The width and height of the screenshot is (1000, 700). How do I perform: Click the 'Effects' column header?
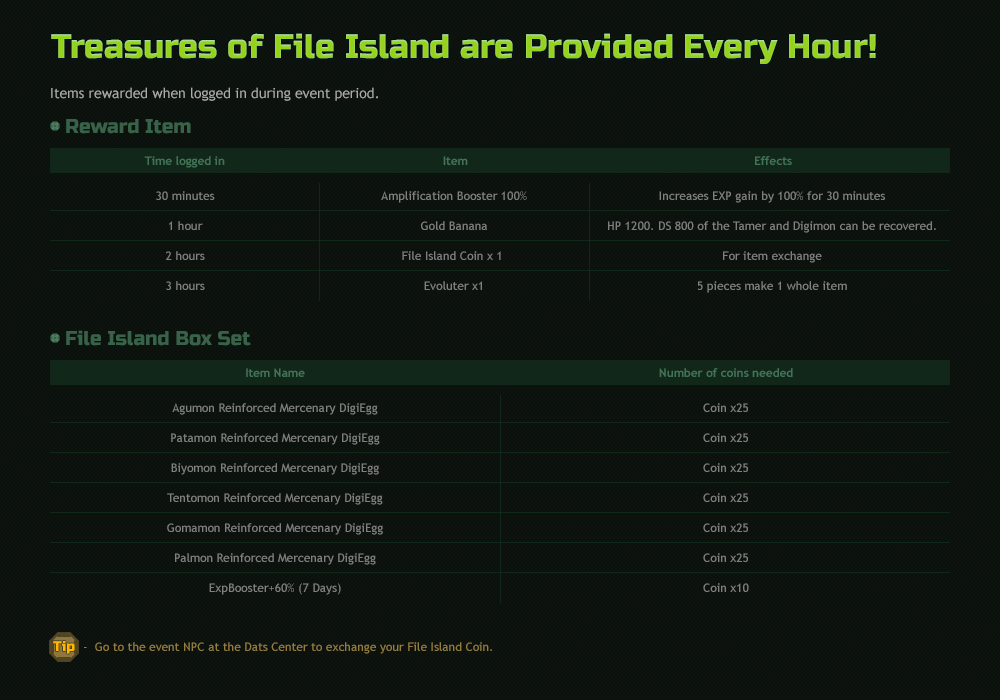click(773, 161)
